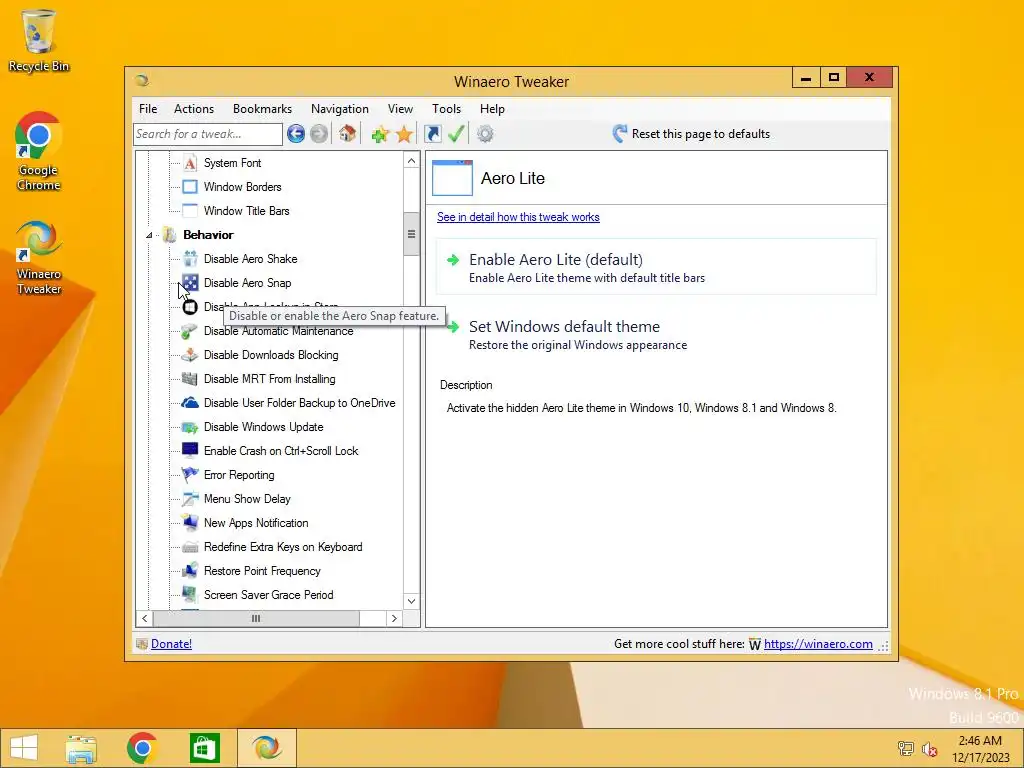Open the Donate! link
Viewport: 1024px width, 768px height.
click(171, 644)
